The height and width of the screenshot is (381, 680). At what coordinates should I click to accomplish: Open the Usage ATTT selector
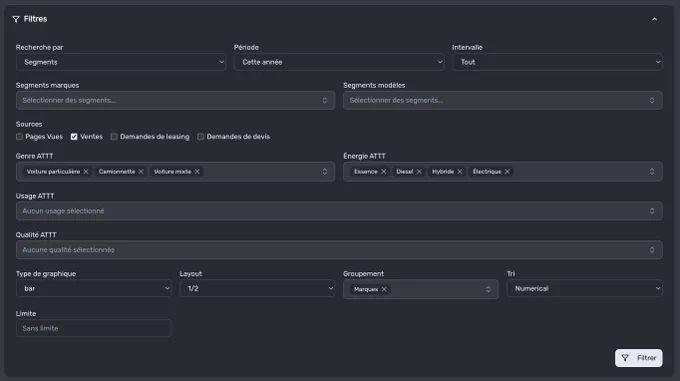point(339,211)
